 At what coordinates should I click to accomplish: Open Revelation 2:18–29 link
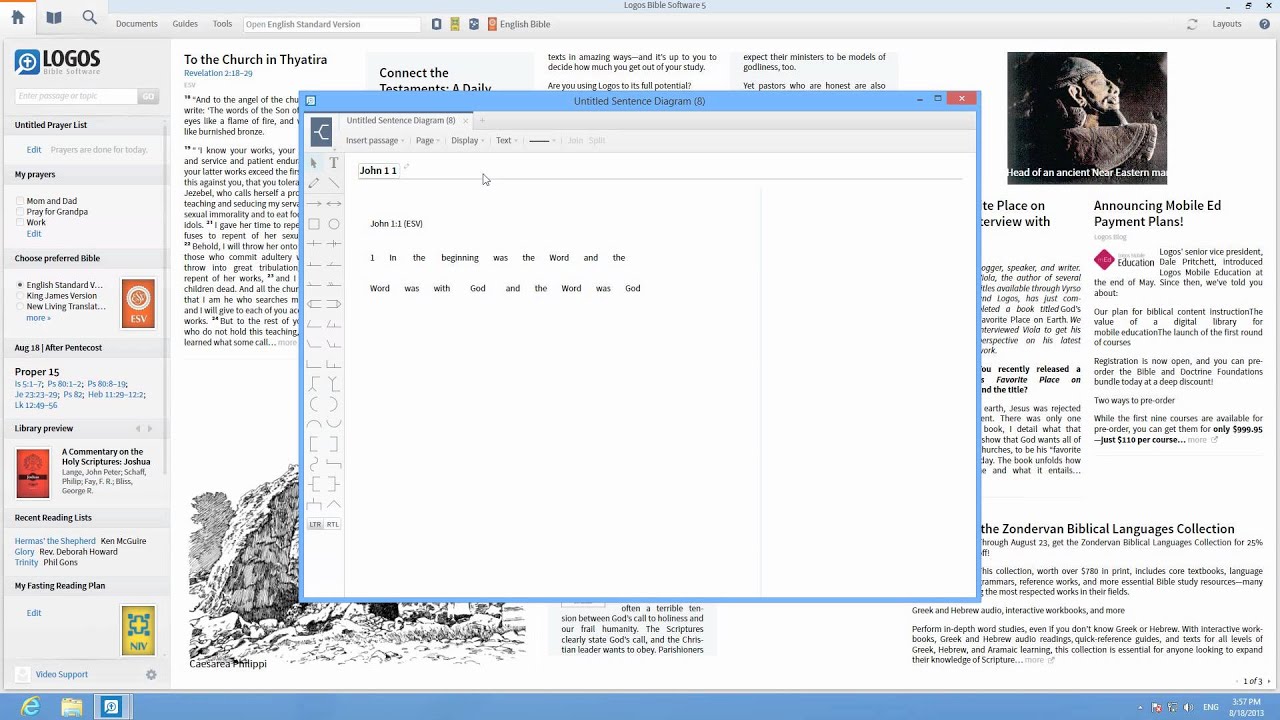pos(218,74)
